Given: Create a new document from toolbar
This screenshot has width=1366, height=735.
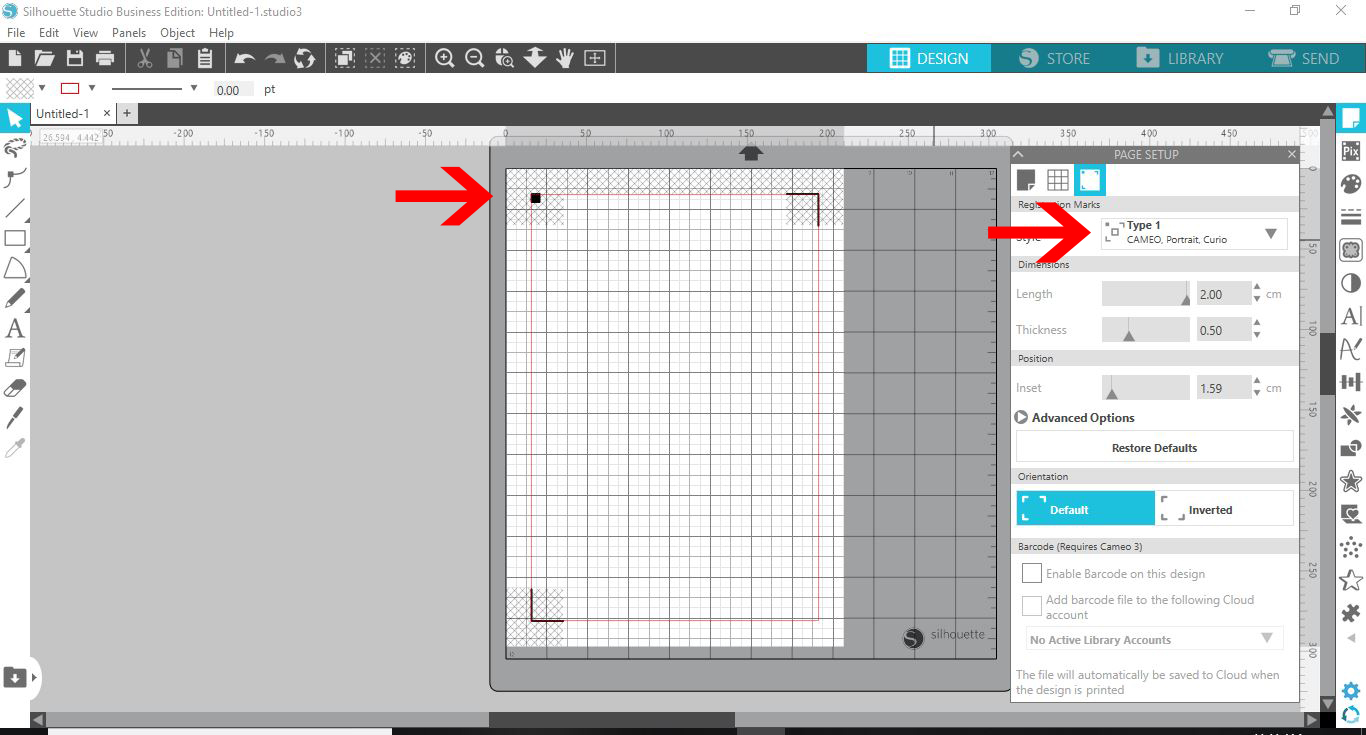Looking at the screenshot, I should [15, 58].
